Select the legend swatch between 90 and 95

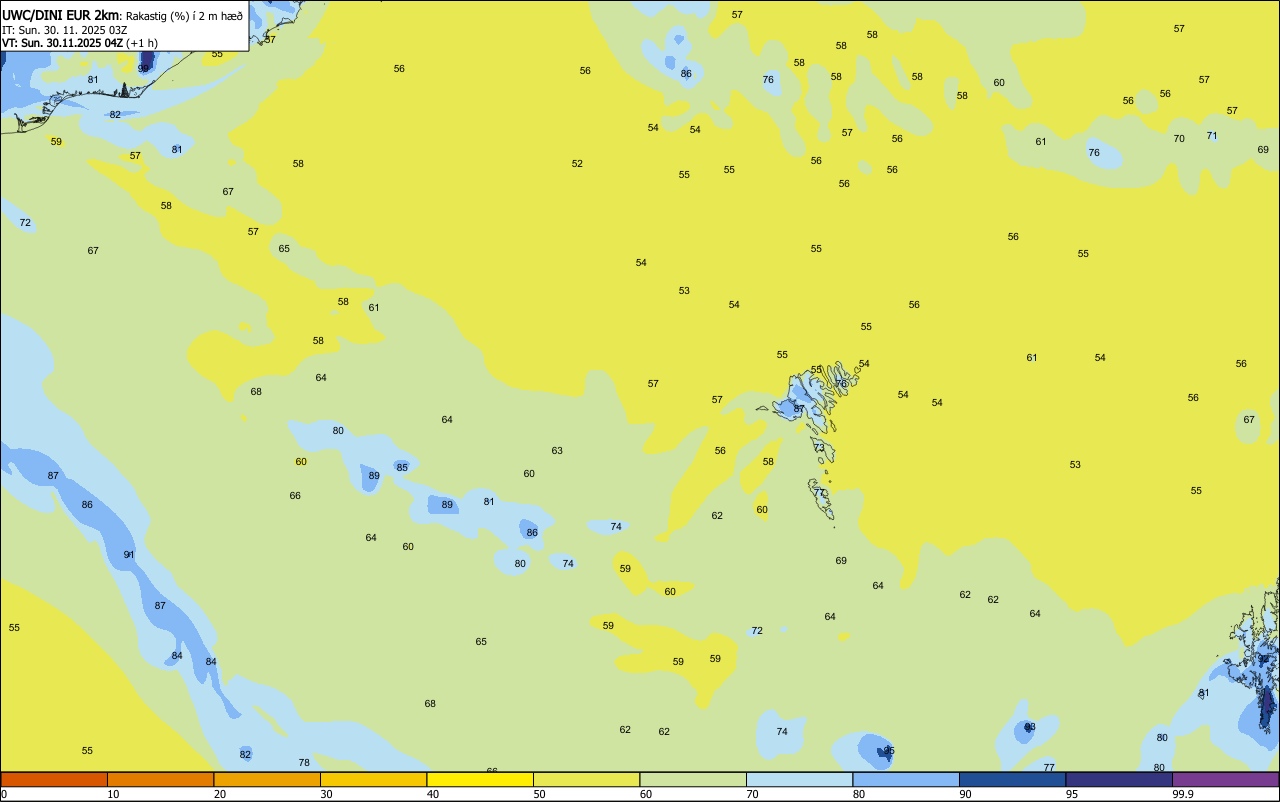1012,779
